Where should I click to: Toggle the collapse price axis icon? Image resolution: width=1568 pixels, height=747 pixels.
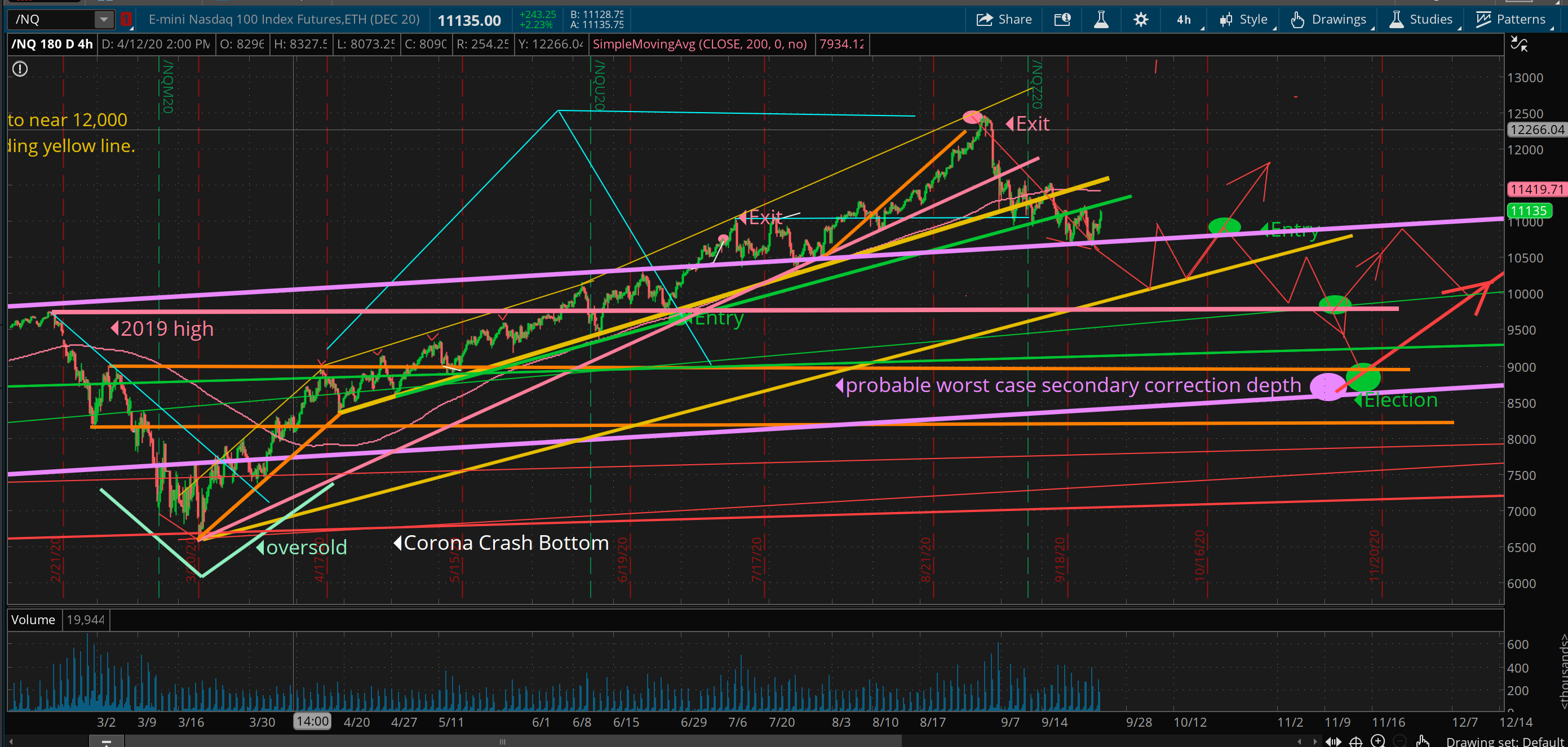[x=1520, y=45]
